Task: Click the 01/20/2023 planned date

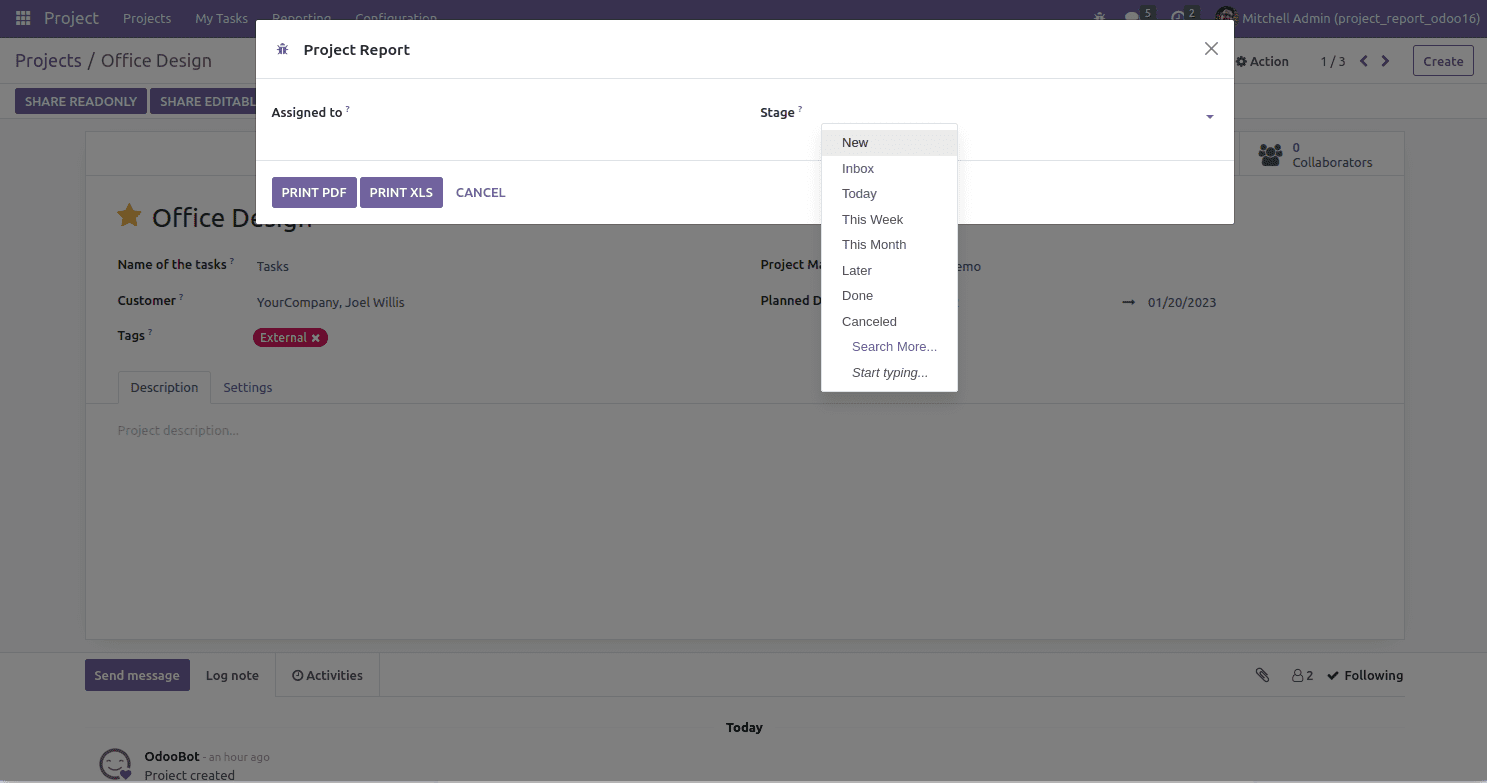Action: (1182, 302)
